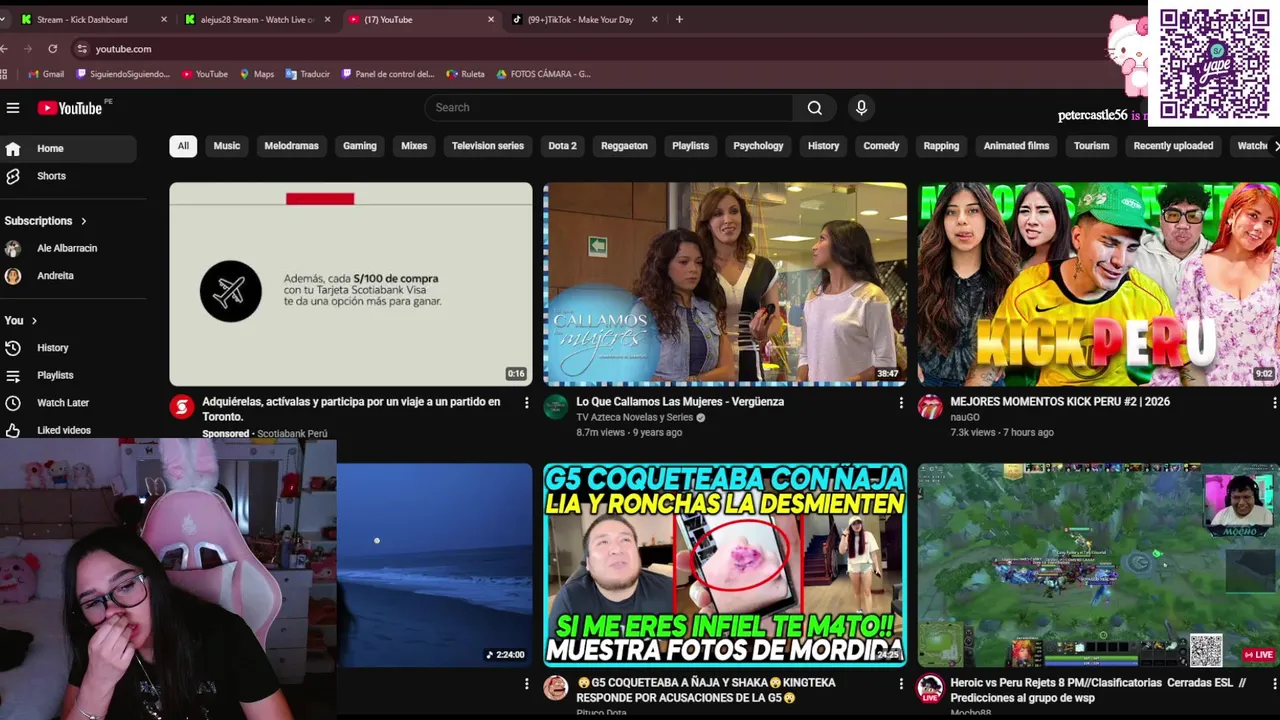Image resolution: width=1280 pixels, height=720 pixels.
Task: Open more options for Lo Que Callamos video
Action: (901, 402)
